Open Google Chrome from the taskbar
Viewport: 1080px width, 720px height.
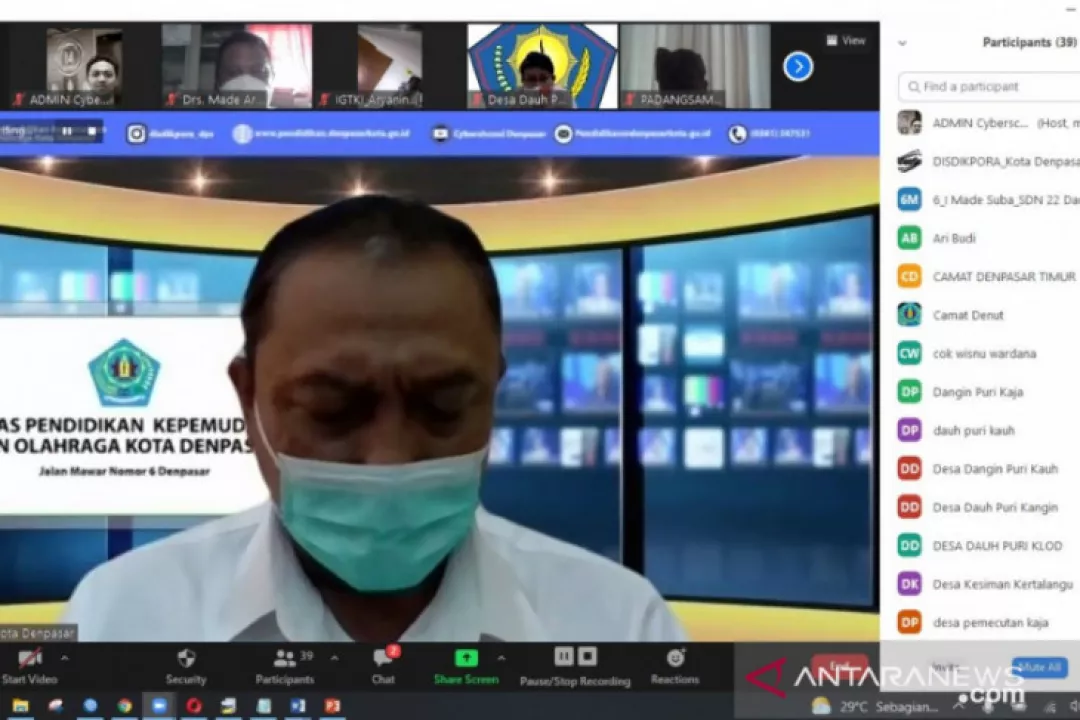(x=124, y=706)
